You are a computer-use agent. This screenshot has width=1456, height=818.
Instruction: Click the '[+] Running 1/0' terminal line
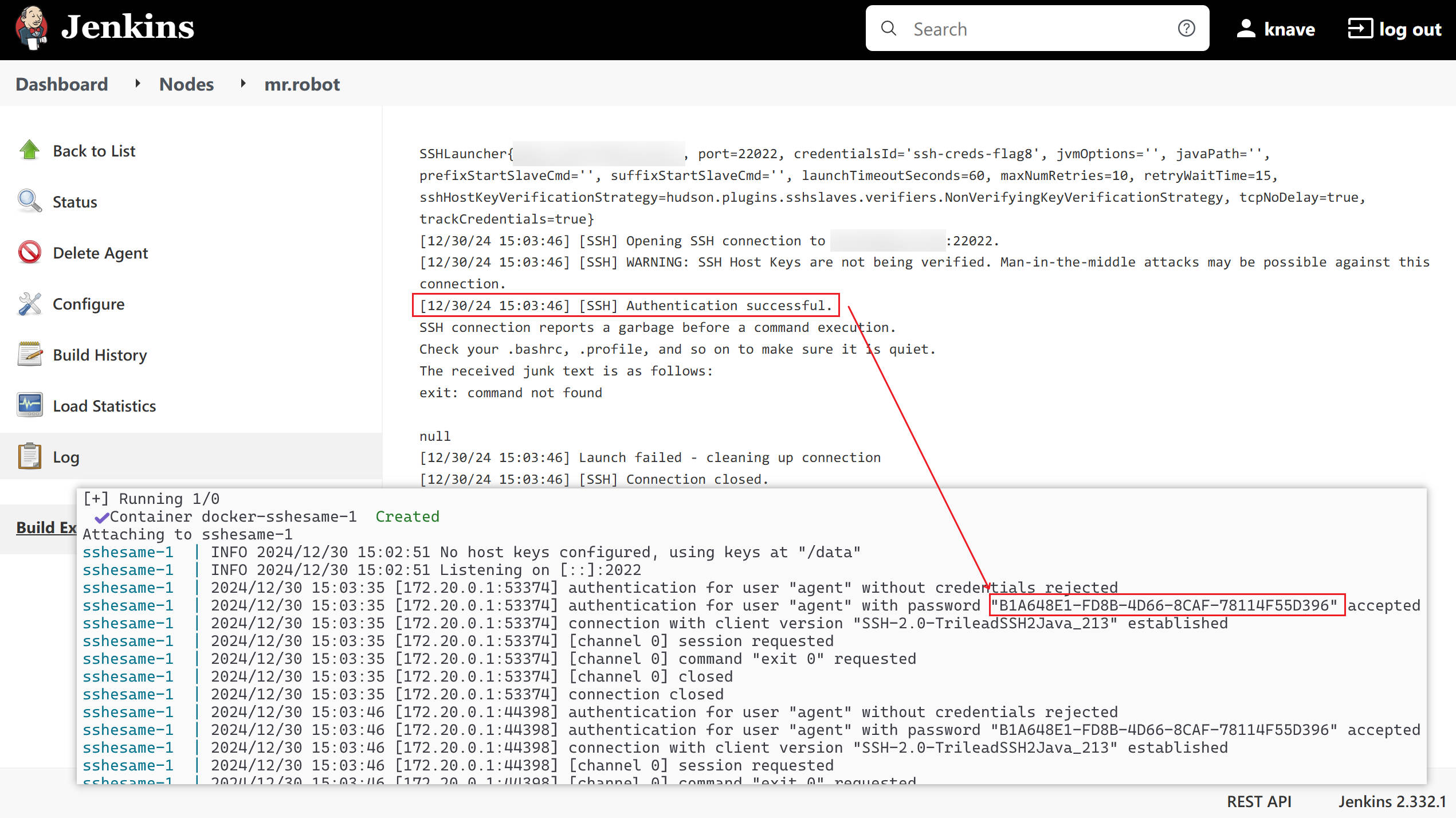[151, 499]
